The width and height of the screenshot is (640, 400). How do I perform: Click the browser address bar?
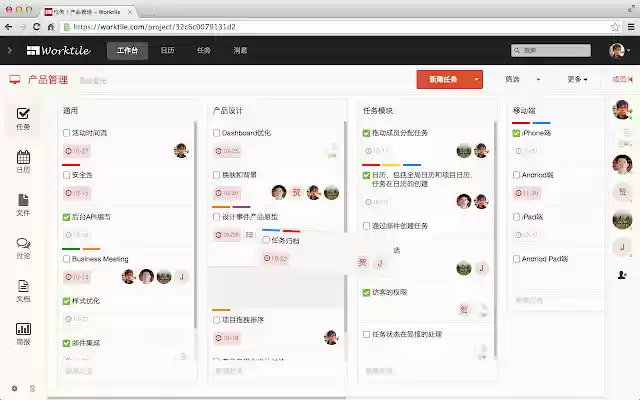342,27
